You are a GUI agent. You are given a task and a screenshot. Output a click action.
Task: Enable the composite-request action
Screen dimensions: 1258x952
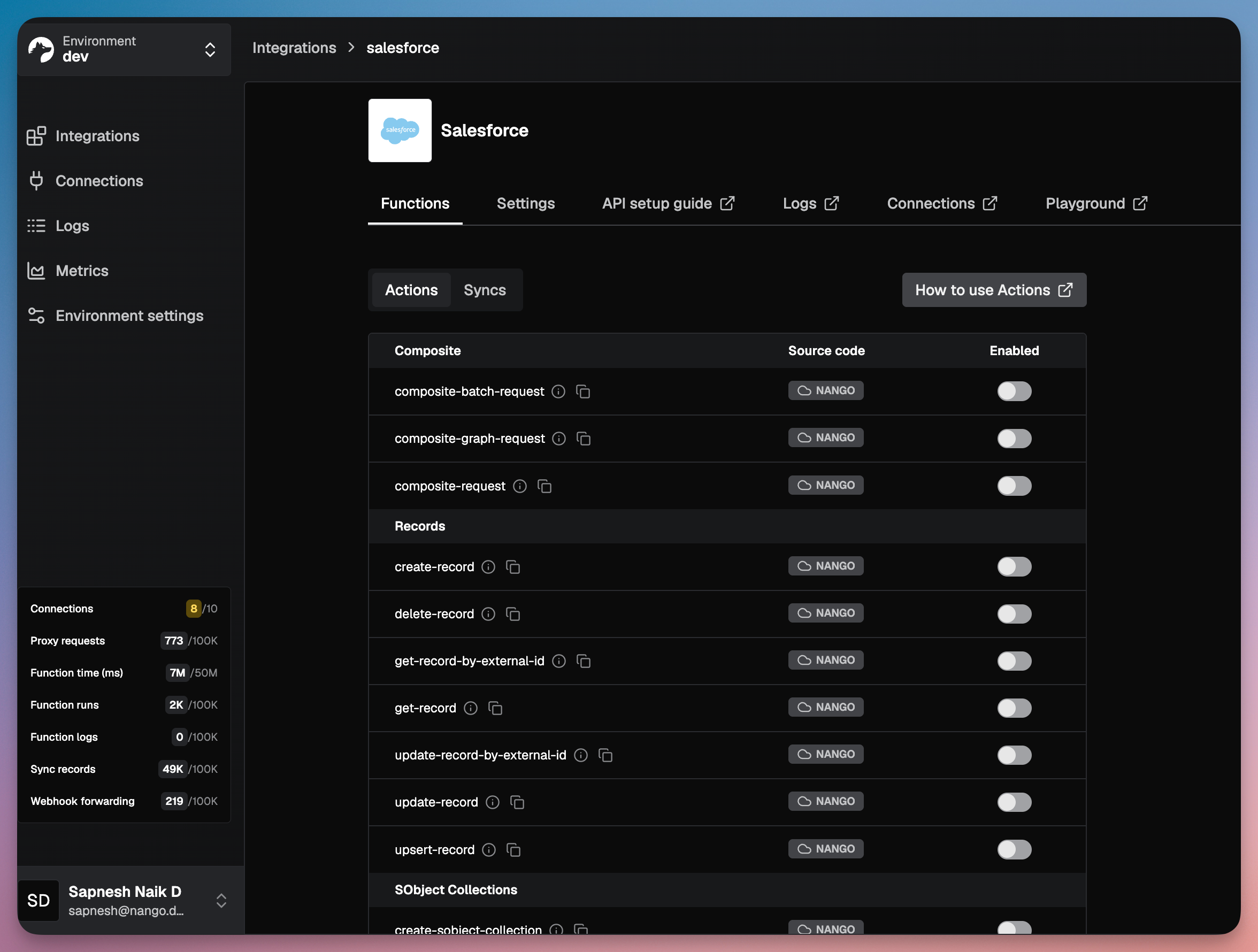pyautogui.click(x=1014, y=486)
